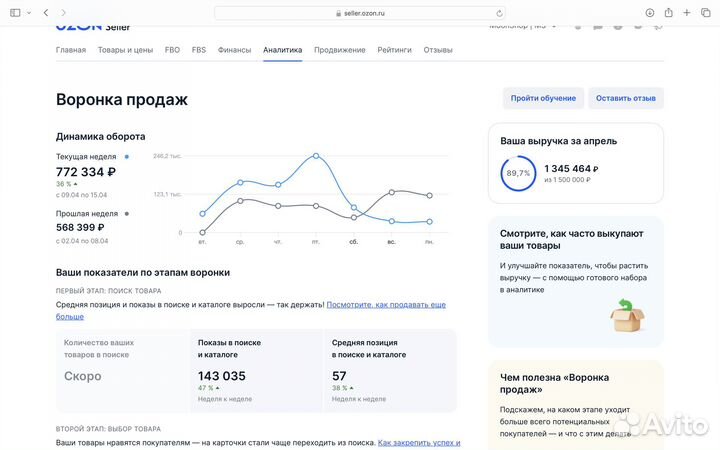The image size is (720, 450).
Task: Click blue data point on ср.
Action: [240, 182]
